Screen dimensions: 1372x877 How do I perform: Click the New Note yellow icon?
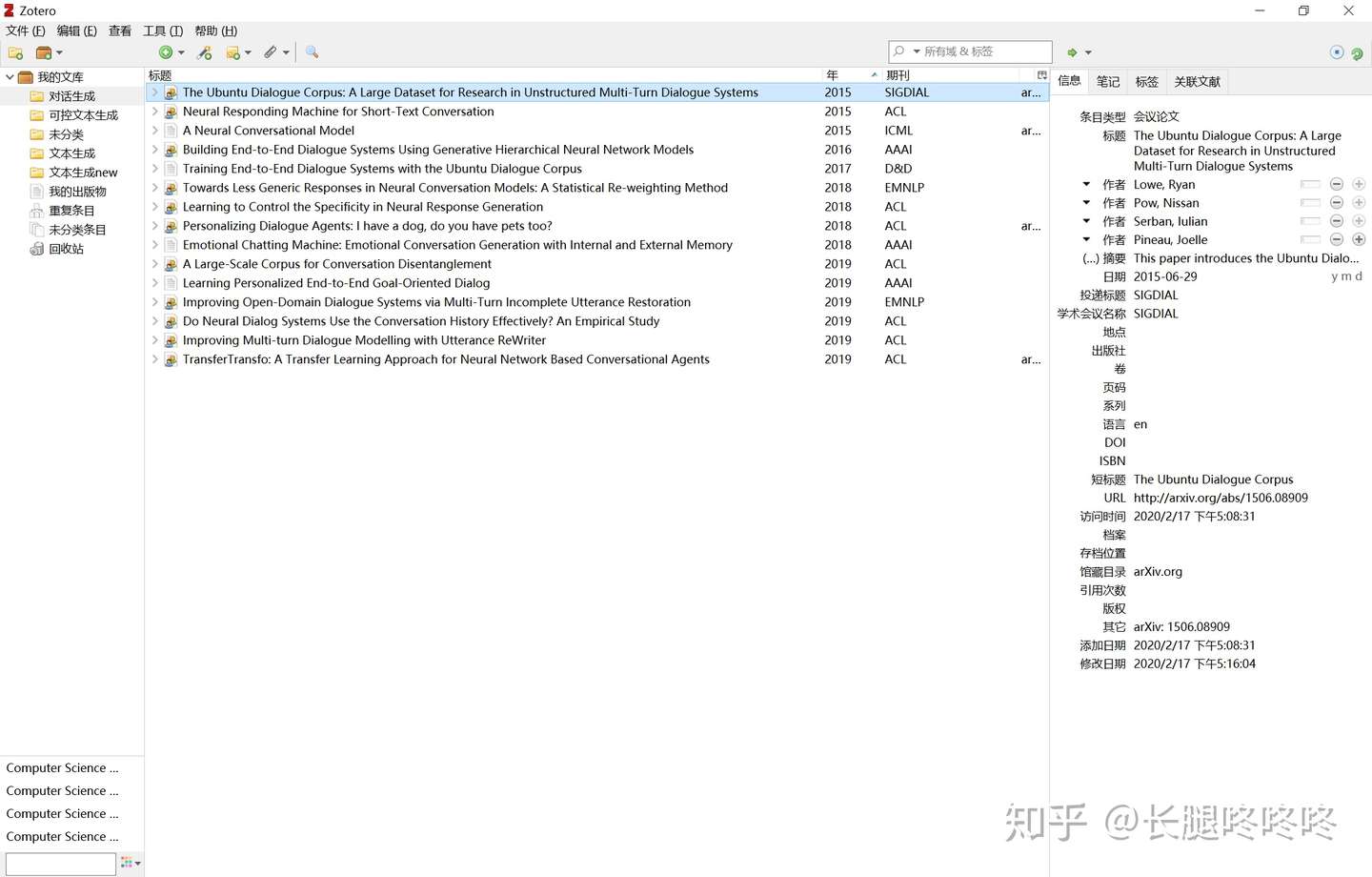tap(233, 52)
